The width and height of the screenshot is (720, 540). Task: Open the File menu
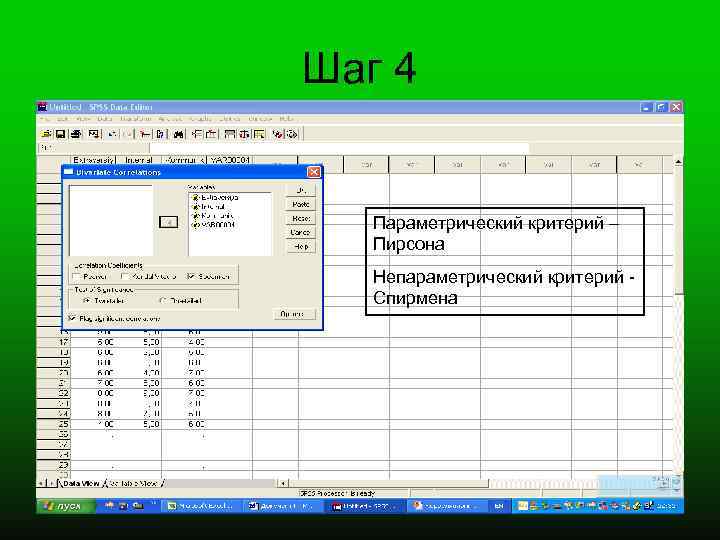click(45, 119)
